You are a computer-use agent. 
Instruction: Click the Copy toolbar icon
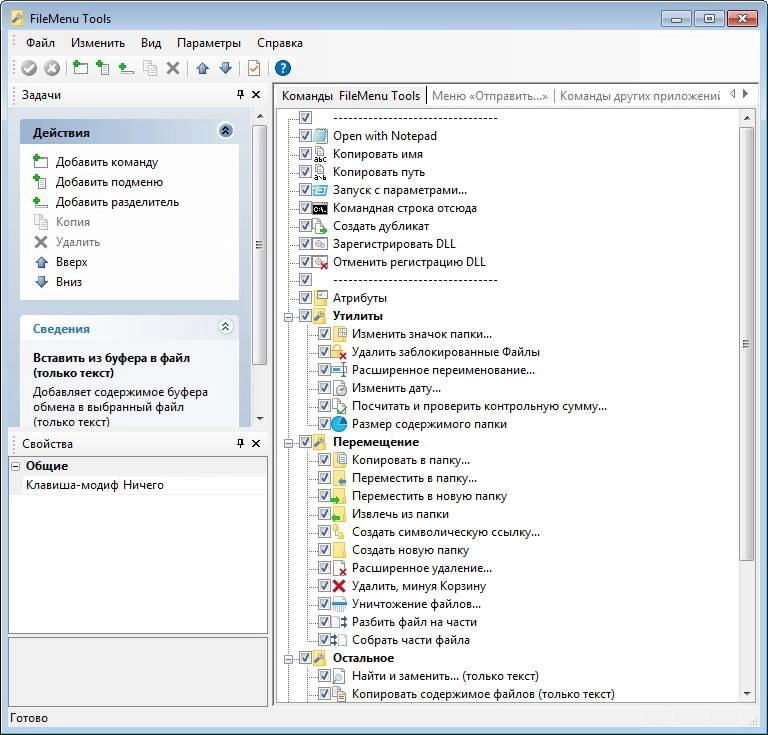(149, 68)
